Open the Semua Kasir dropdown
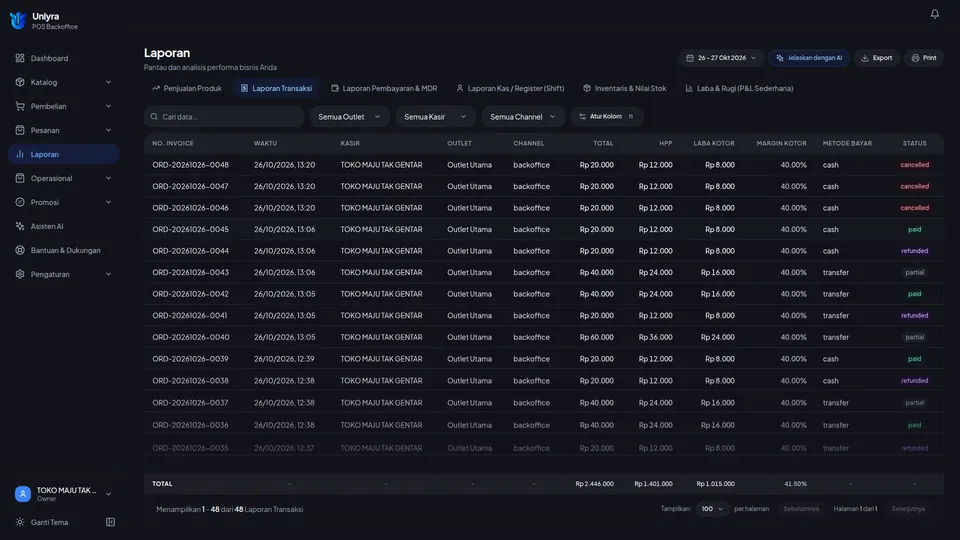960x540 pixels. click(435, 116)
